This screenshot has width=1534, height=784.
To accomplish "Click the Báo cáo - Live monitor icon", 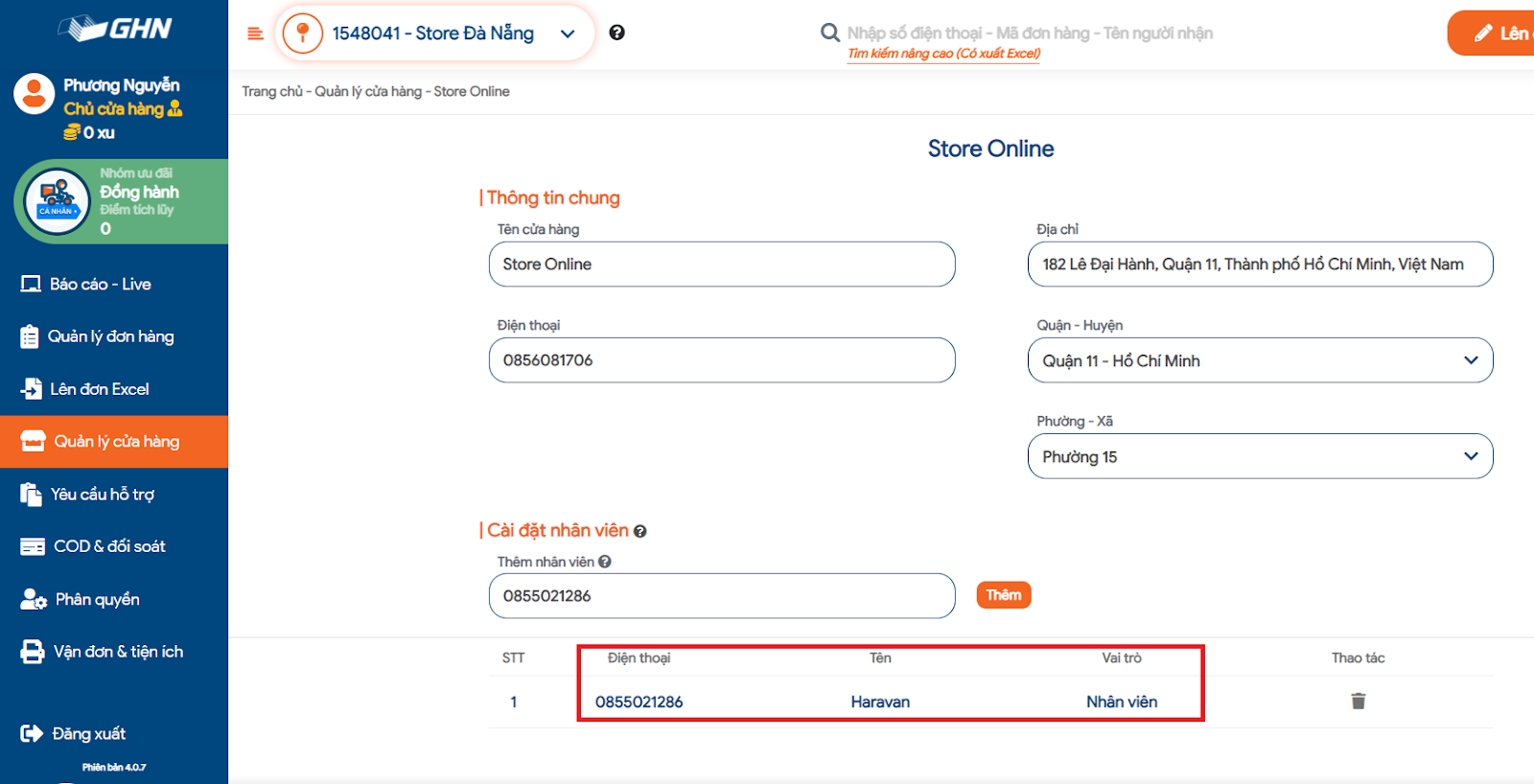I will [31, 284].
